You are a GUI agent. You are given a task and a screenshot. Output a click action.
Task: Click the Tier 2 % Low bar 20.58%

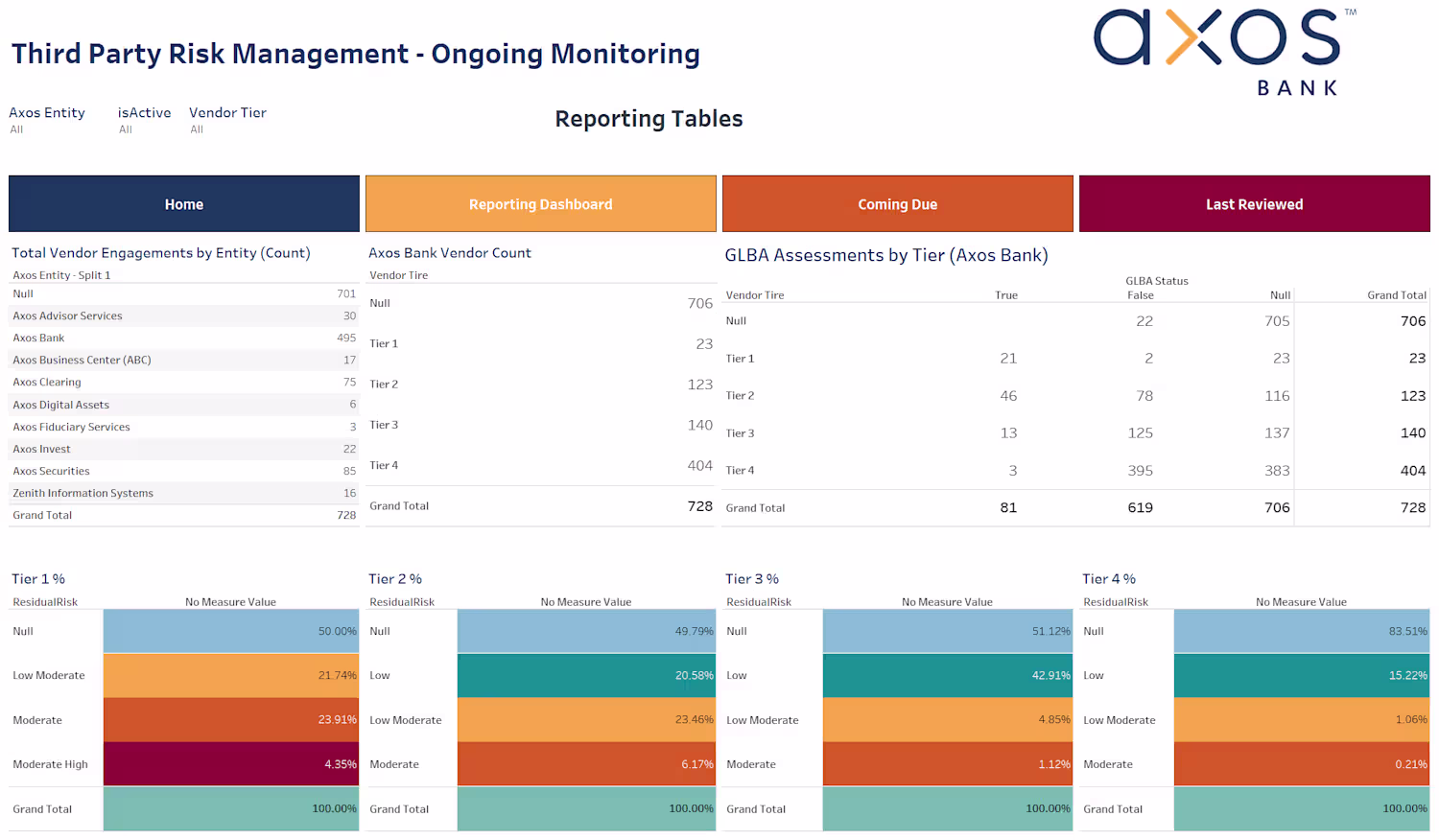[x=586, y=675]
